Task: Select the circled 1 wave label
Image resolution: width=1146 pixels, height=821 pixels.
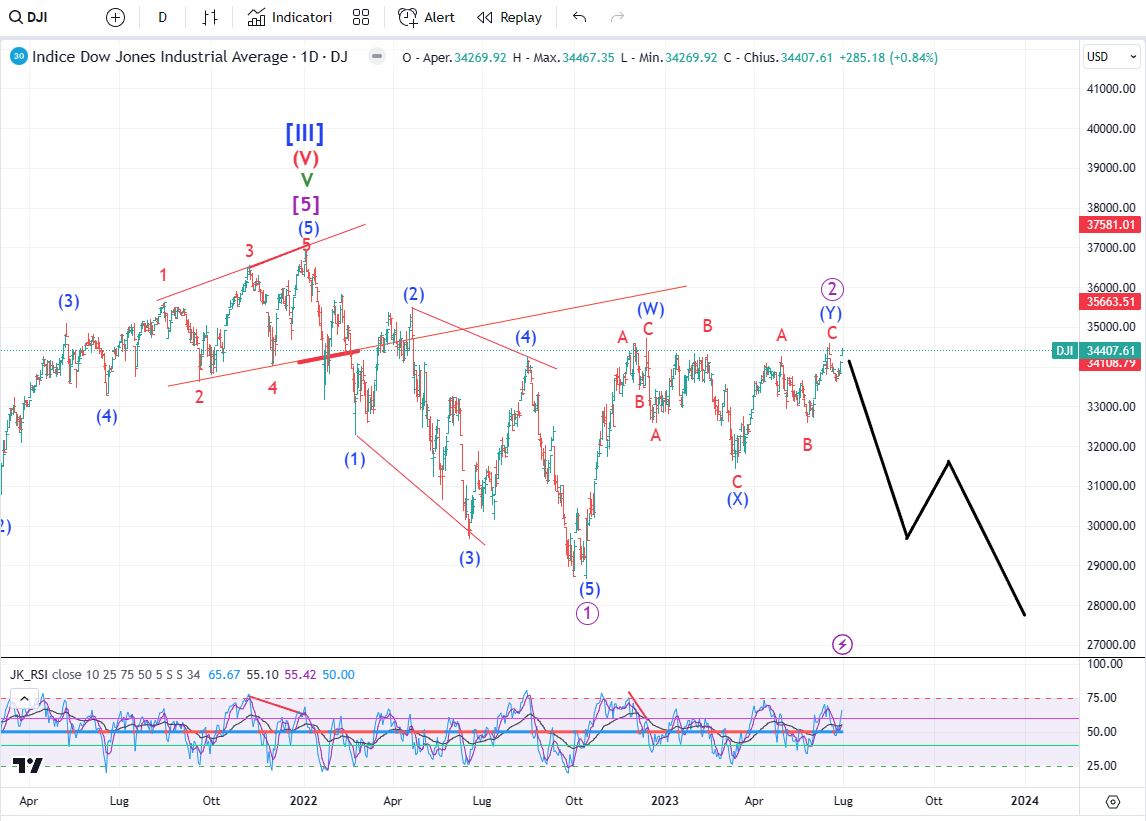Action: coord(587,613)
